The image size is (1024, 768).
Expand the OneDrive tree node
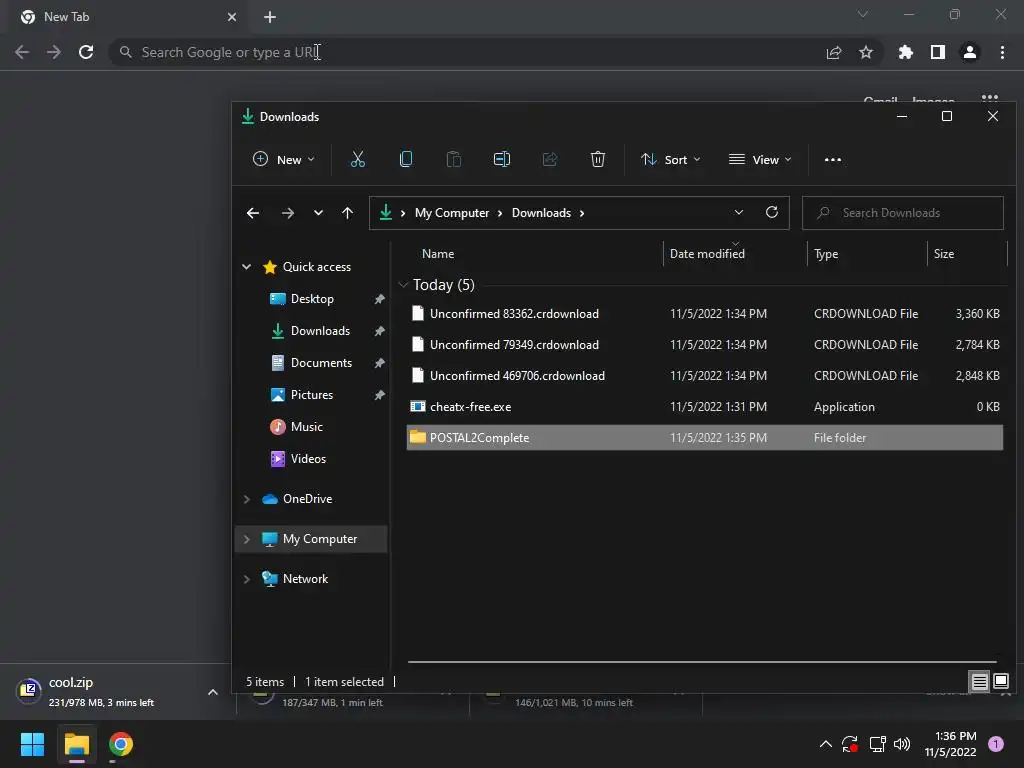pyautogui.click(x=247, y=499)
